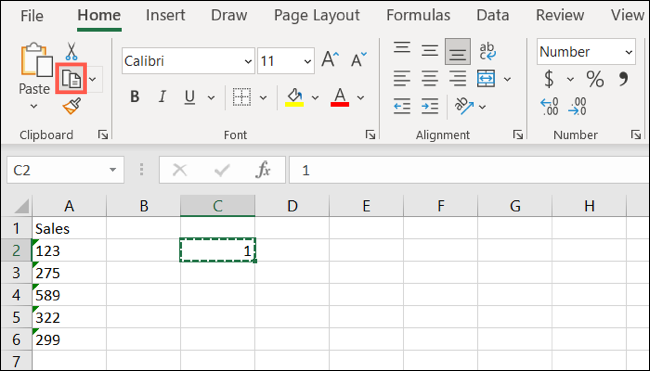
Task: Click the Decrease Indent icon
Action: 402,107
